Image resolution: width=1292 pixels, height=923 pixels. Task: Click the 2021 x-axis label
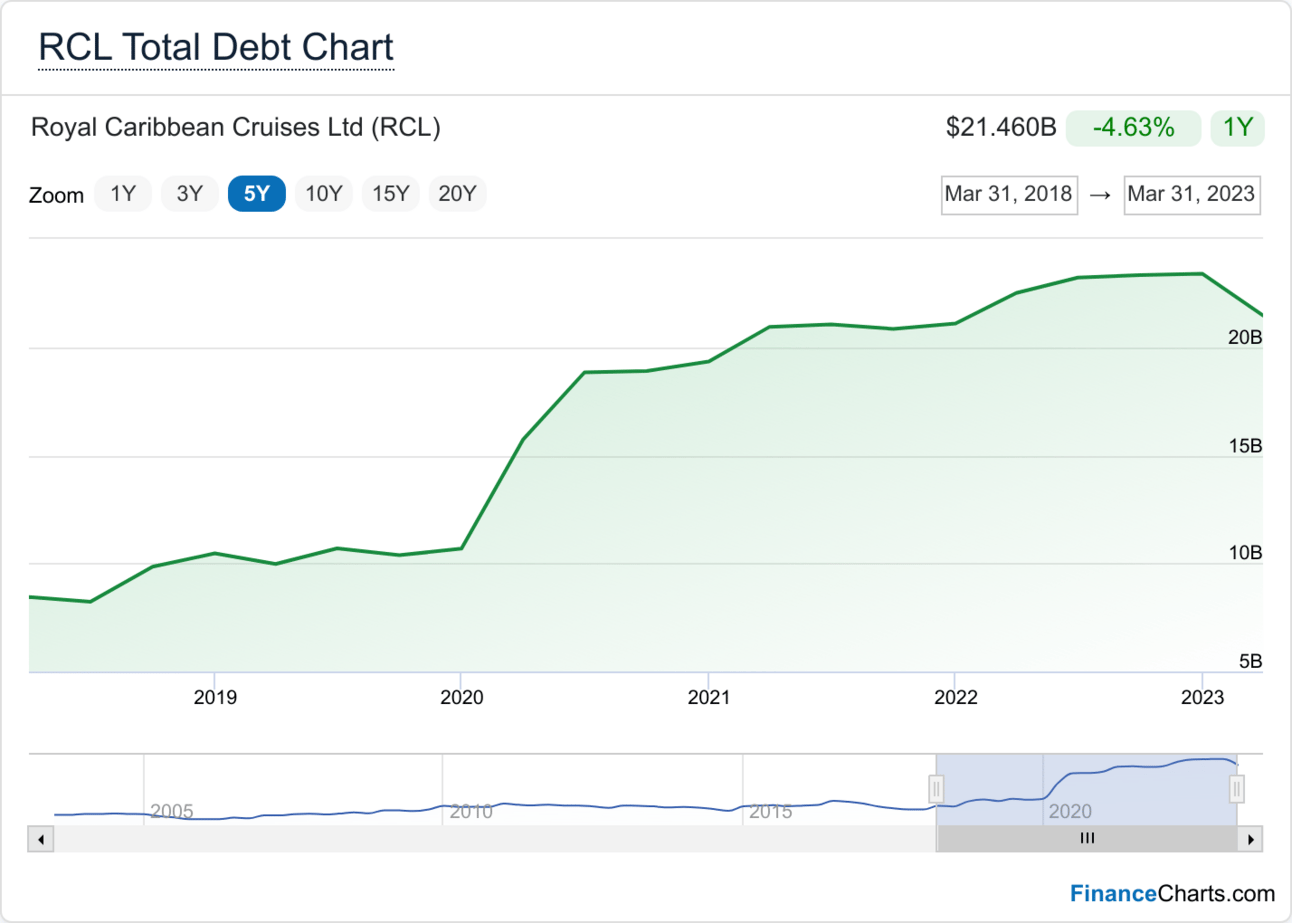click(x=708, y=698)
